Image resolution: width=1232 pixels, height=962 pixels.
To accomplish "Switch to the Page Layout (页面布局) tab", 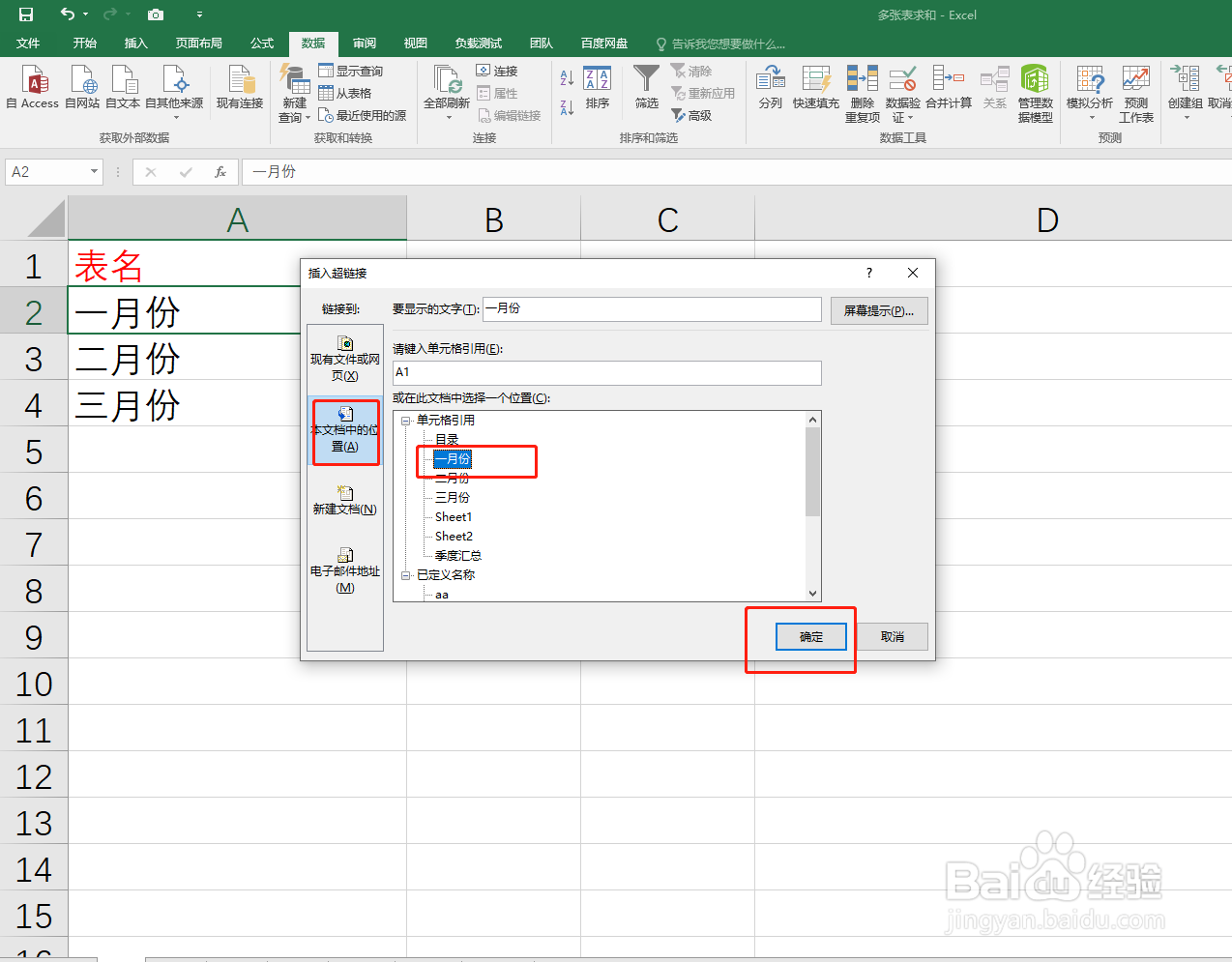I will point(198,44).
